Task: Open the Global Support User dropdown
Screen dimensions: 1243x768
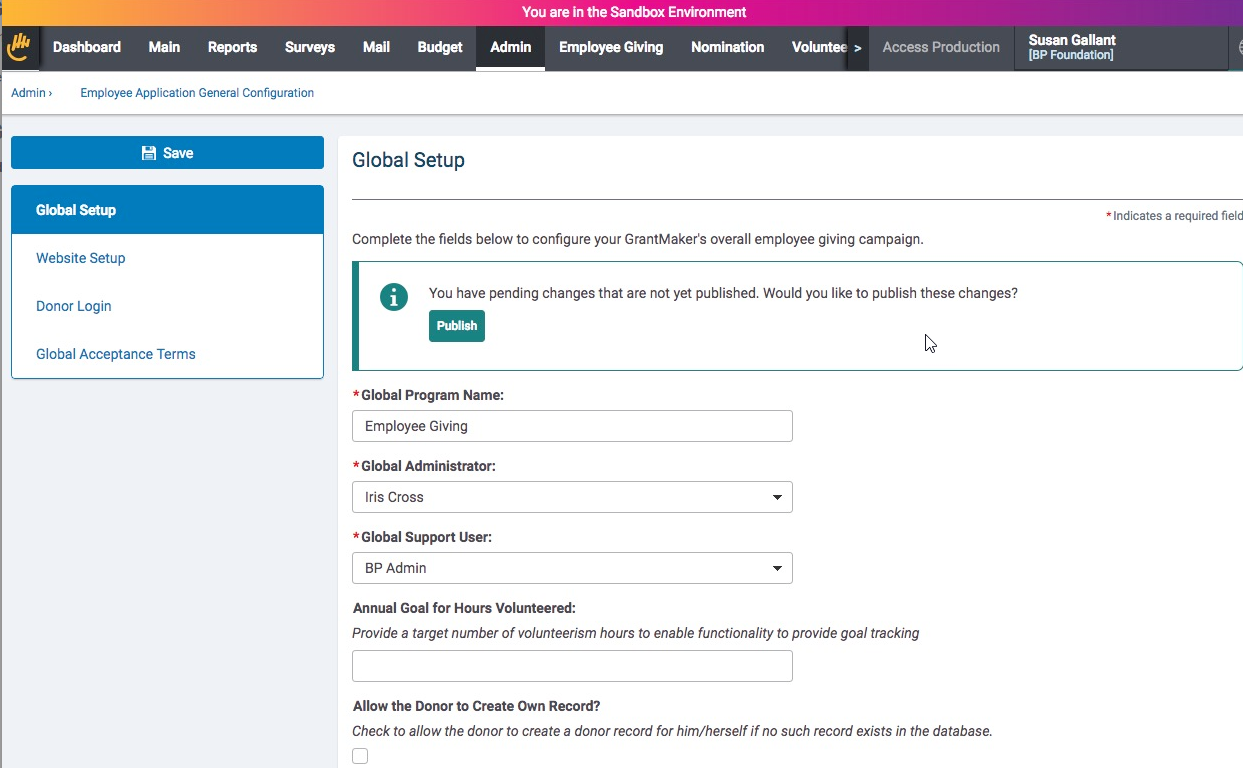Action: pos(572,568)
